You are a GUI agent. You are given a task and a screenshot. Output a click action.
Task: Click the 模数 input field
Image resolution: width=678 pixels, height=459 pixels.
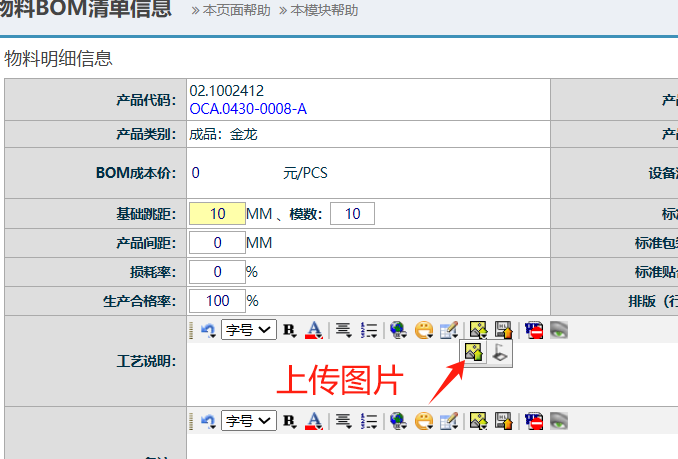[x=352, y=214]
